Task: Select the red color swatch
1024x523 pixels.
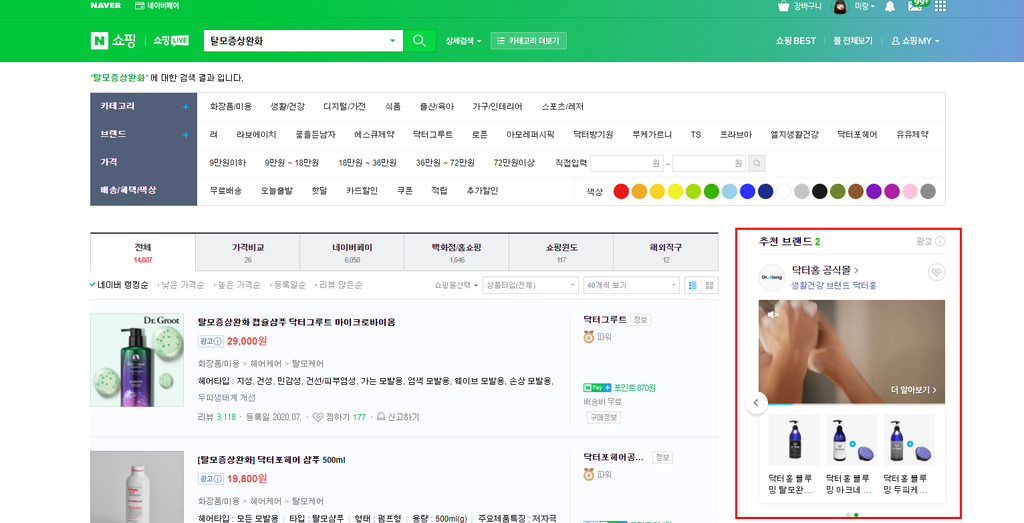Action: pyautogui.click(x=621, y=191)
